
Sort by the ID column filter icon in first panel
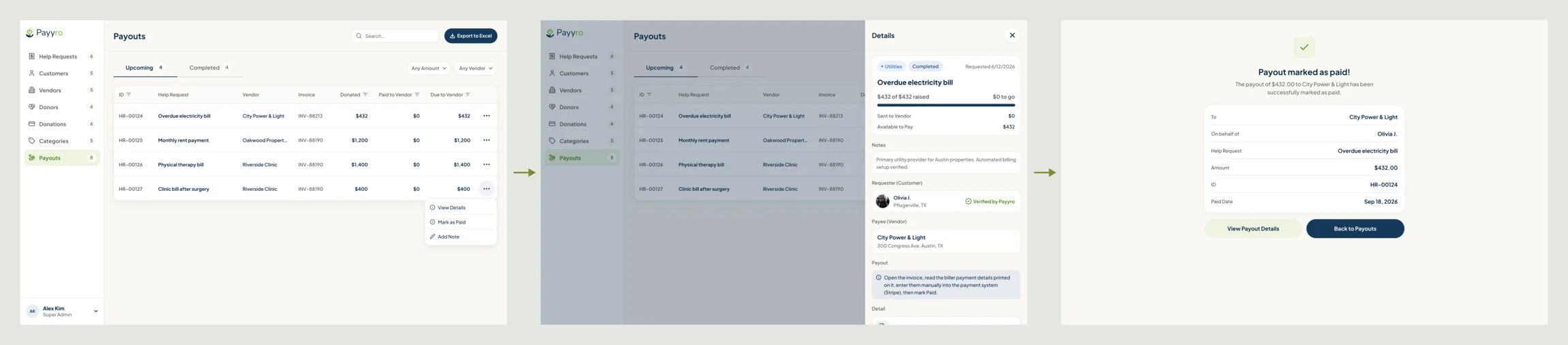click(x=129, y=95)
